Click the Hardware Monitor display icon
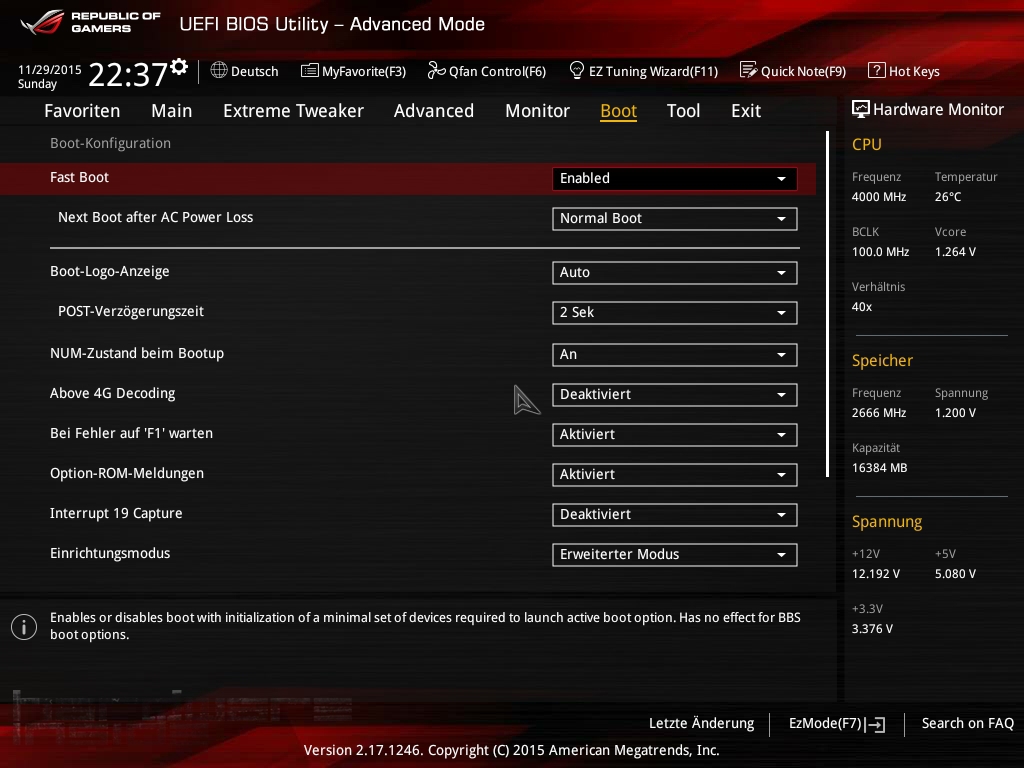Screen dimensions: 1024x768 point(861,109)
